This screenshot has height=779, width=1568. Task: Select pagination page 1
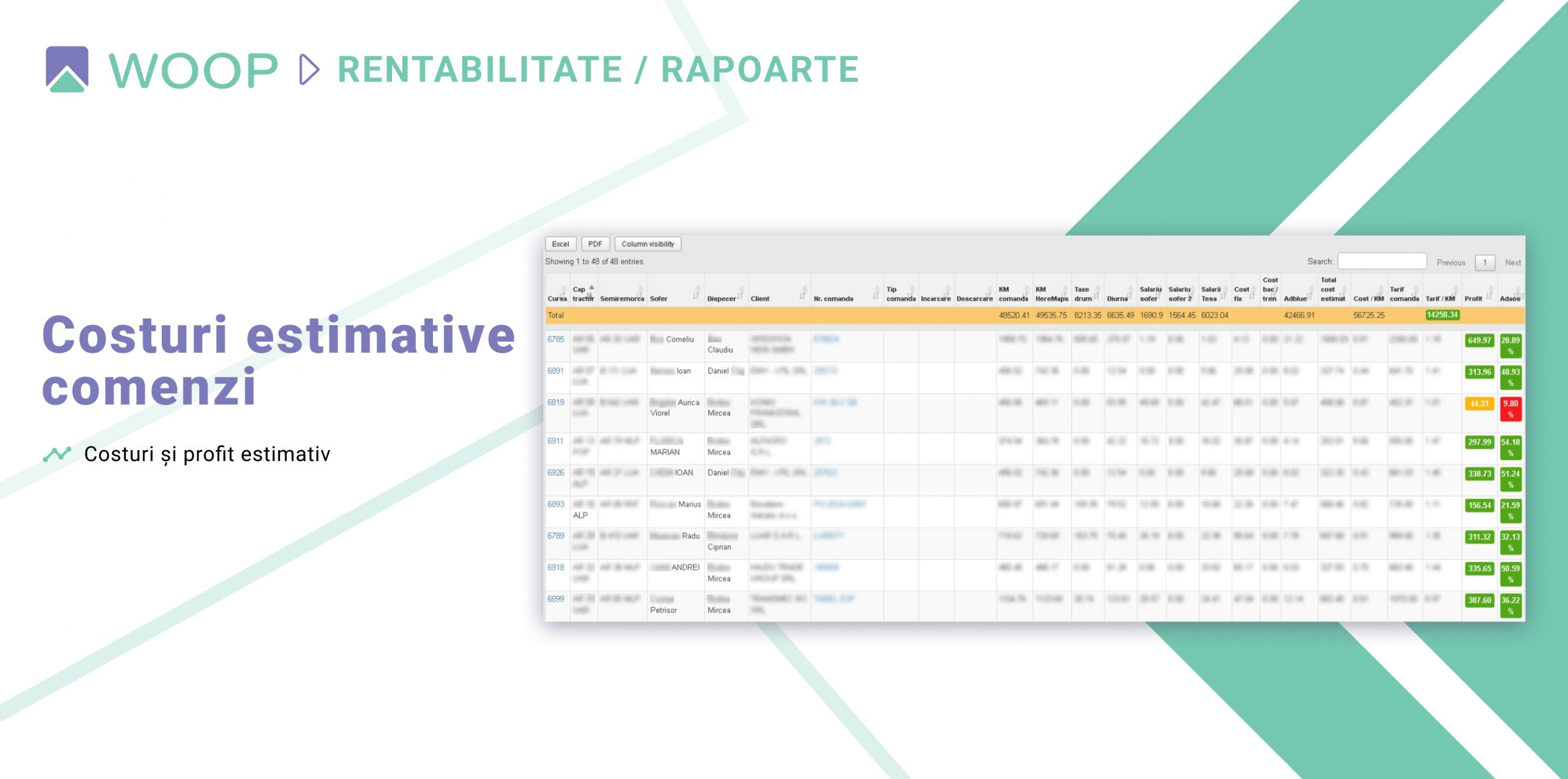tap(1485, 263)
